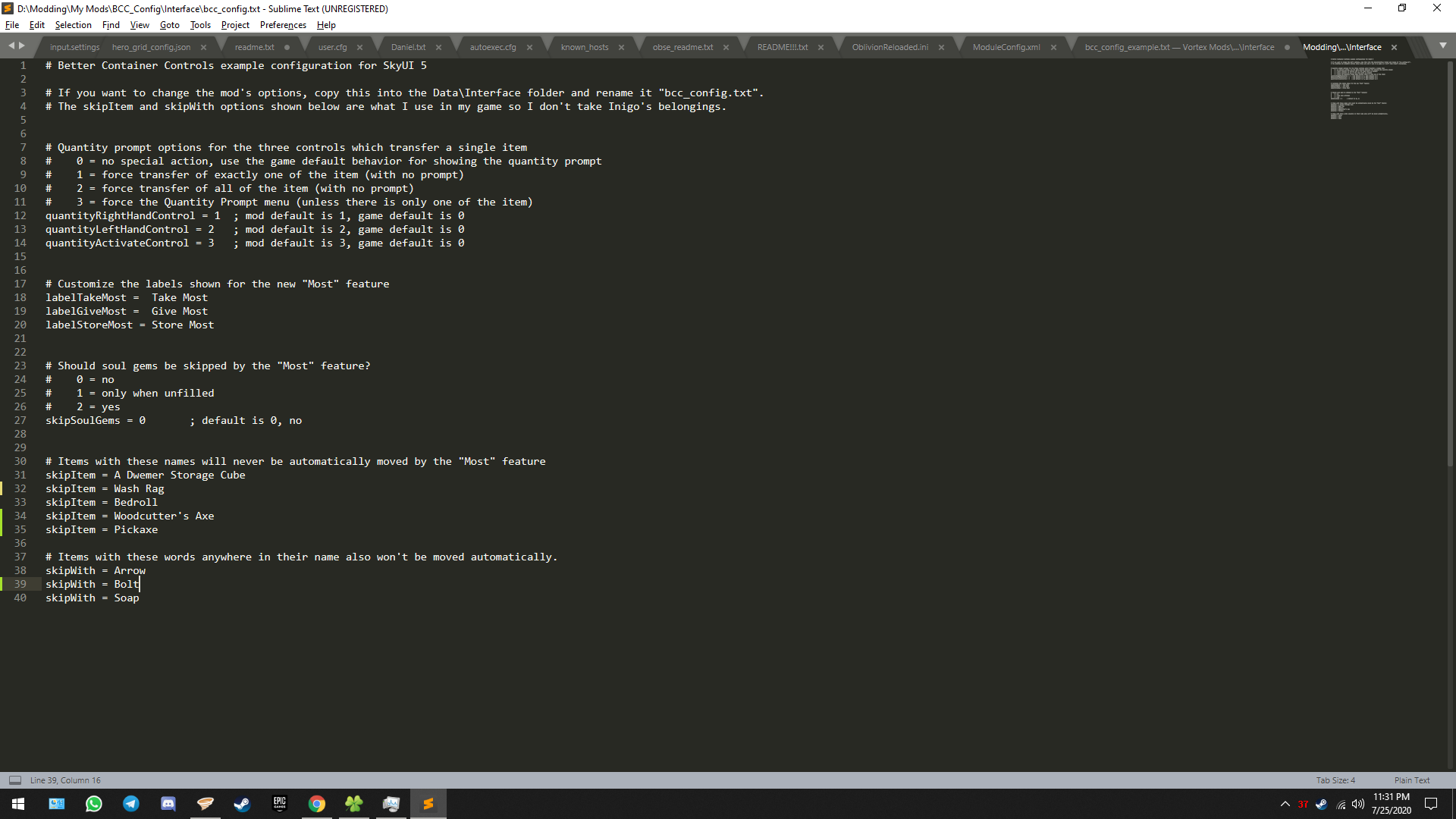This screenshot has width=1456, height=819.
Task: Click the tab scroll right arrow
Action: click(22, 46)
